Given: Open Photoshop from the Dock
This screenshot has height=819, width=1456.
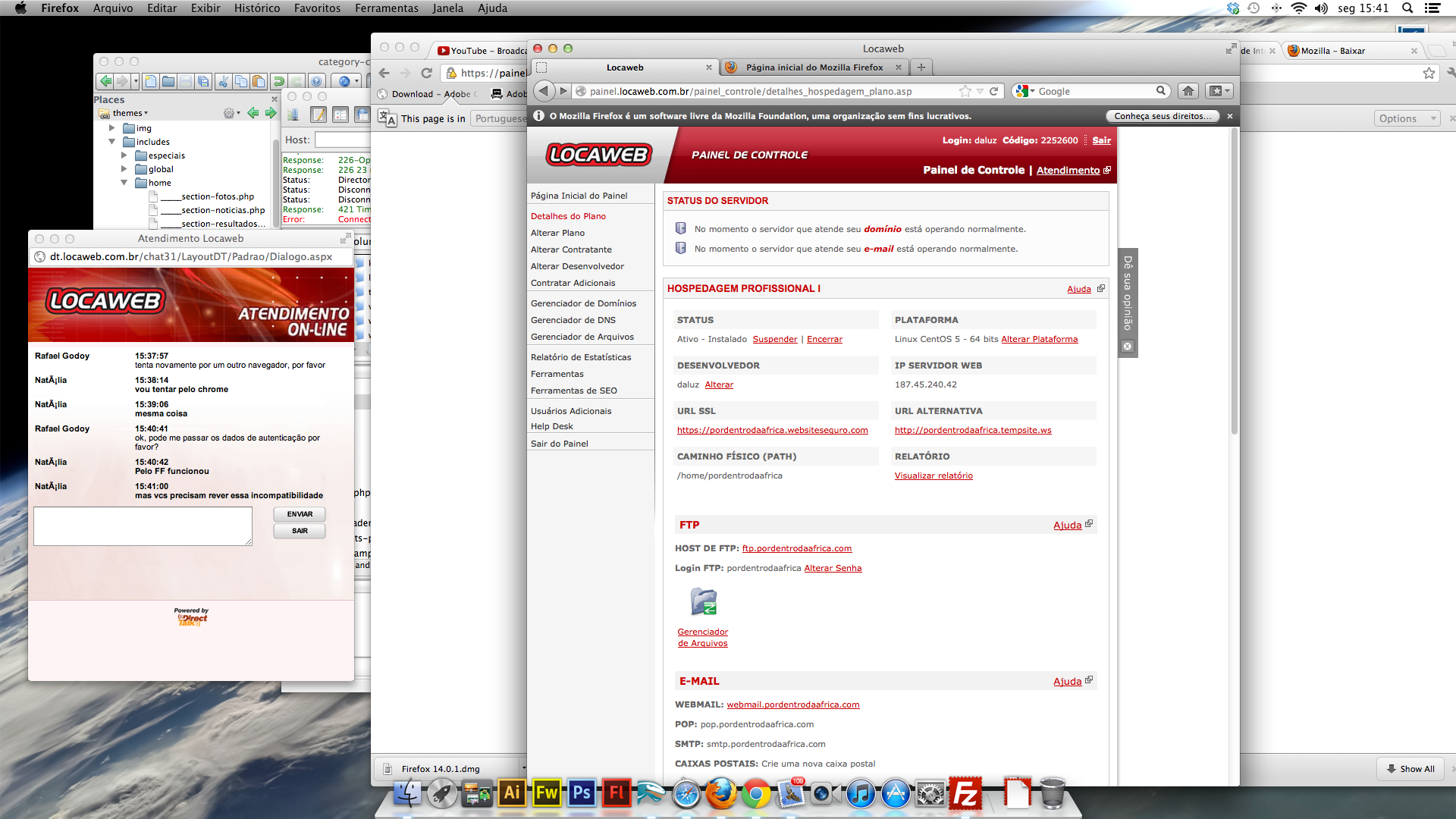Looking at the screenshot, I should 582,793.
